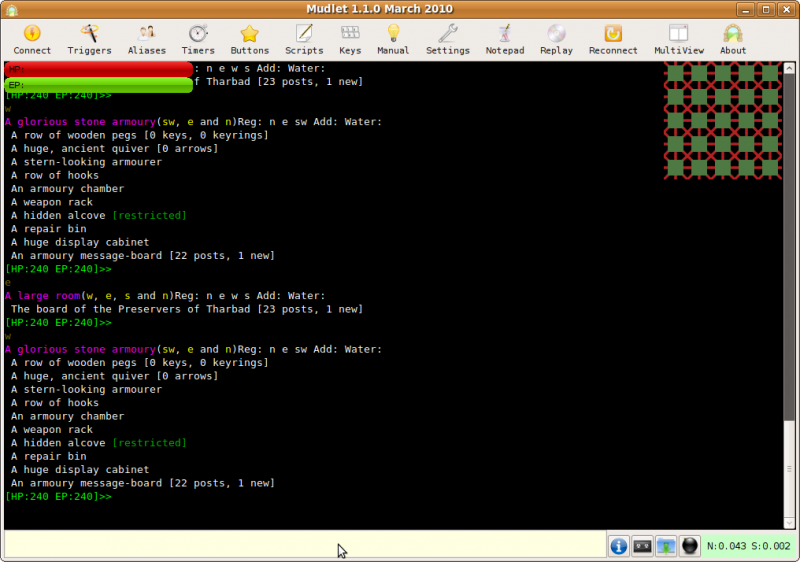The height and width of the screenshot is (562, 800).
Task: Click the green and red mini map pattern
Action: coord(722,121)
